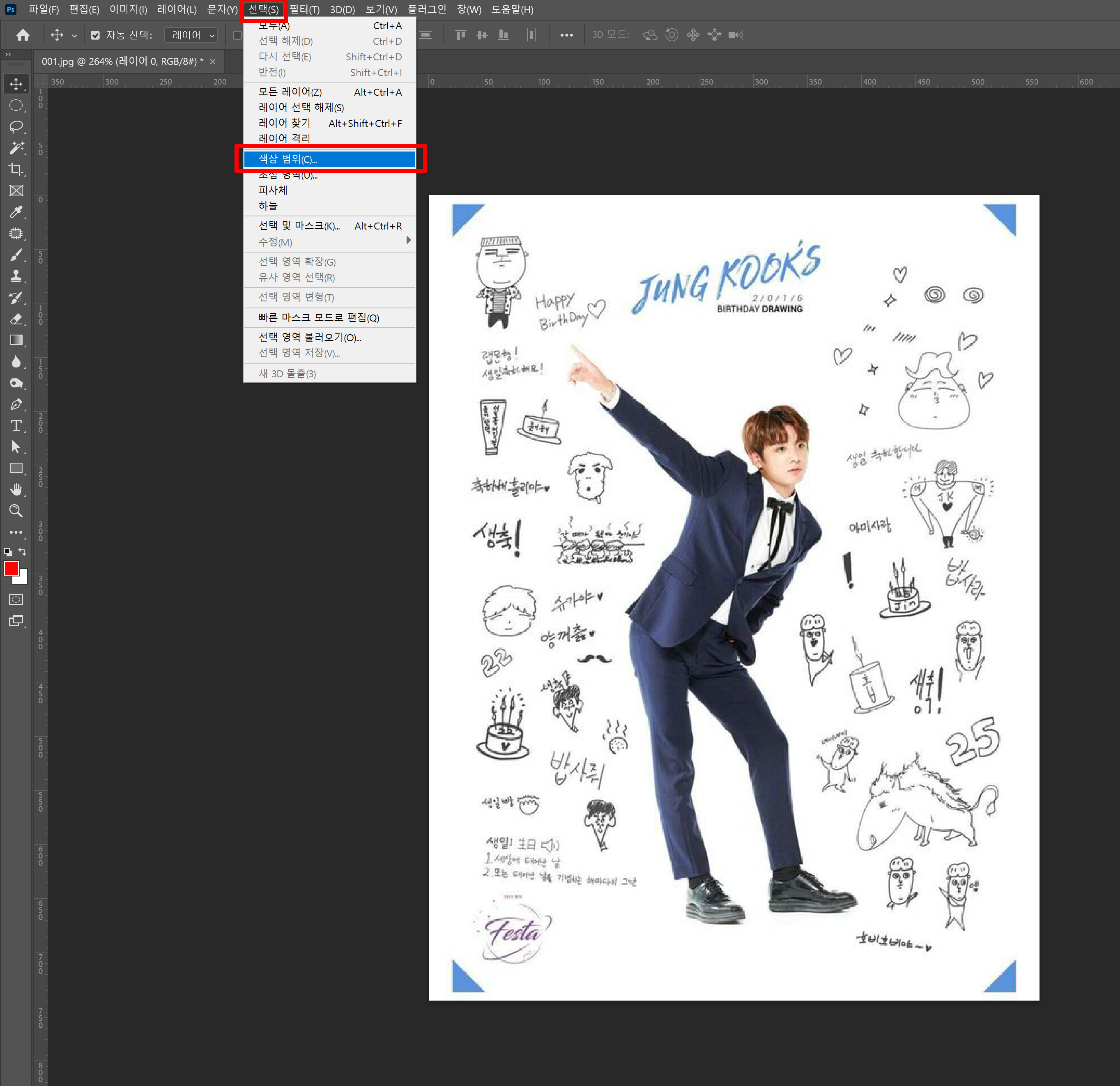Select the Zoom tool
This screenshot has height=1086, width=1120.
click(x=16, y=511)
